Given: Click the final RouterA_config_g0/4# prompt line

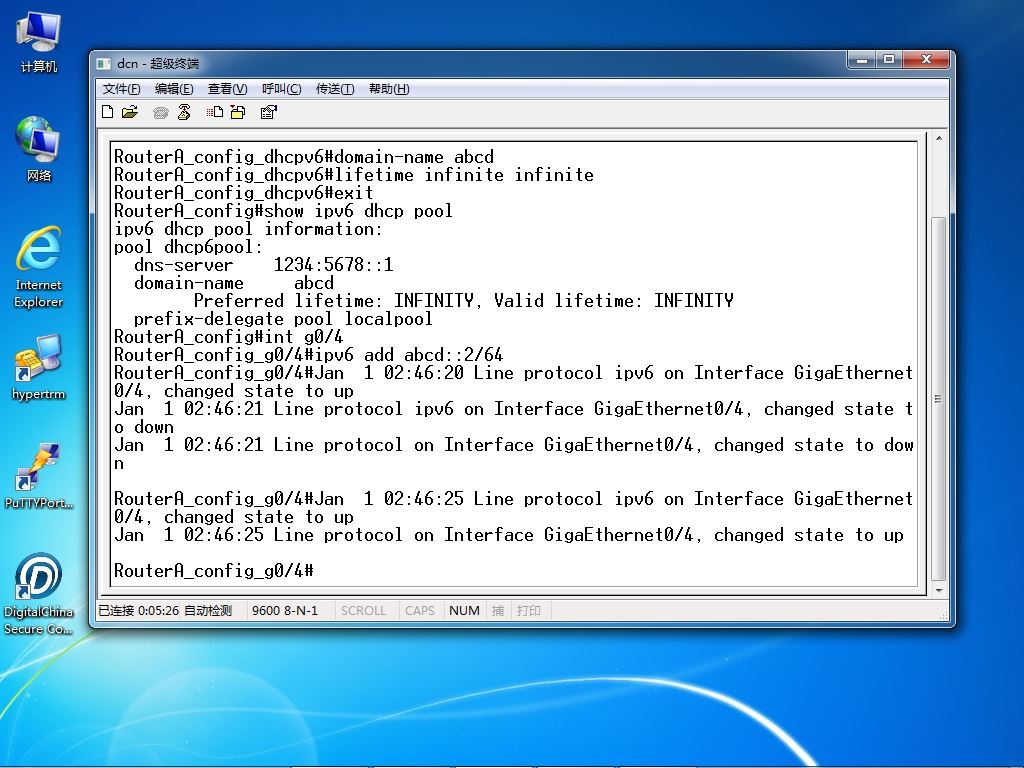Looking at the screenshot, I should (214, 571).
